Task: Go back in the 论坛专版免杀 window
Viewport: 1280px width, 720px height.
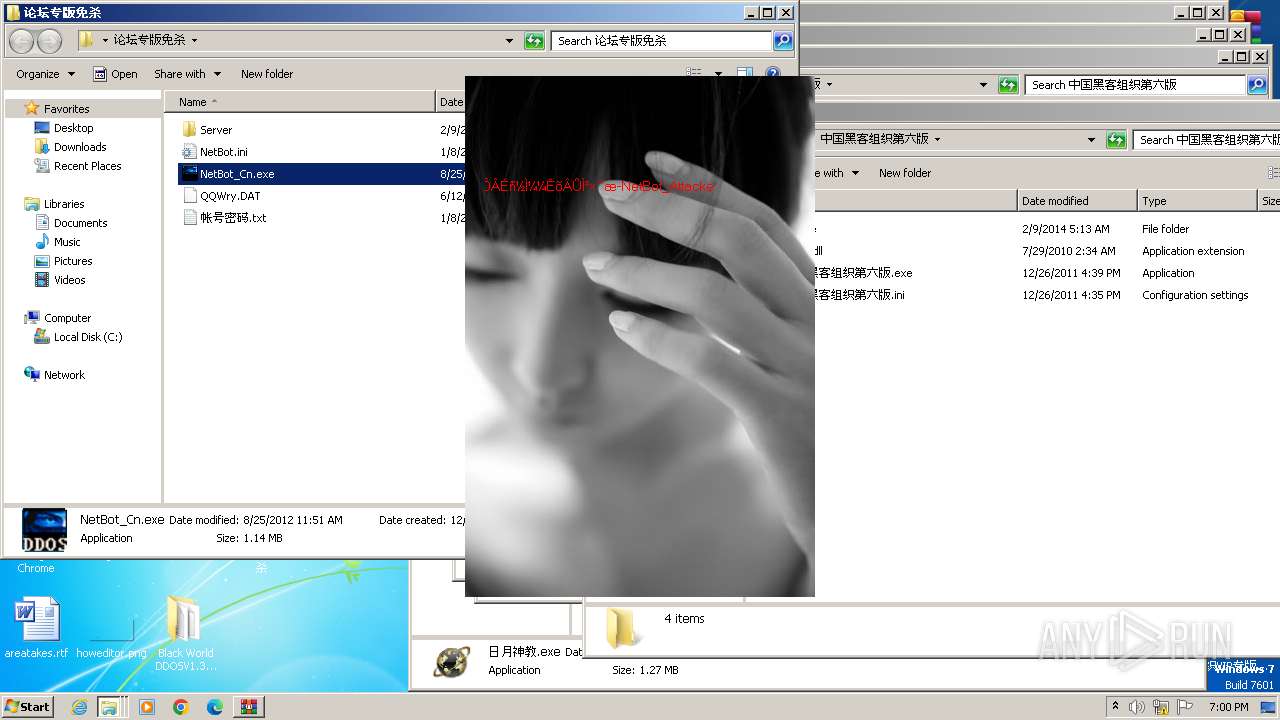Action: click(22, 41)
